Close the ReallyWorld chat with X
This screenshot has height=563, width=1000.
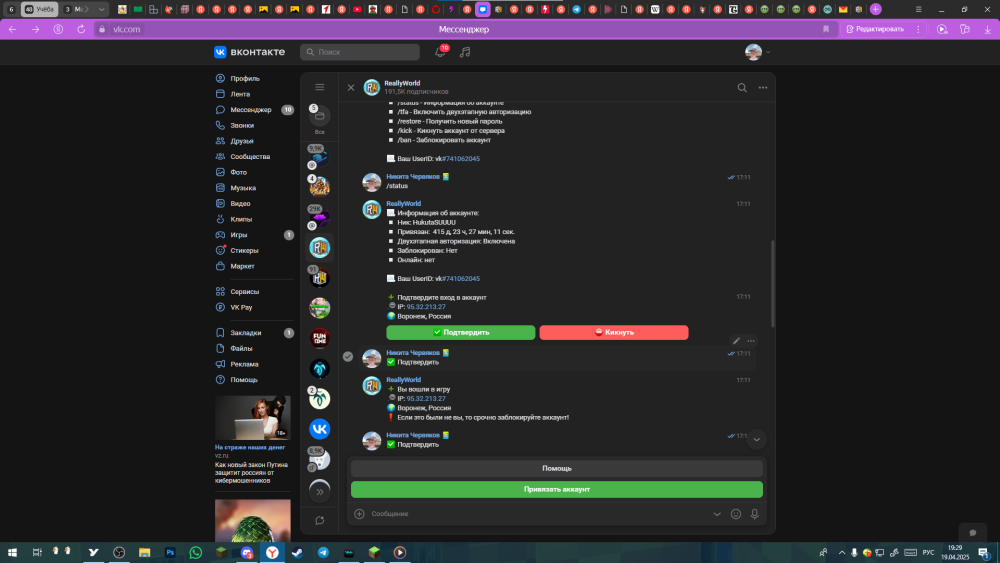[351, 87]
